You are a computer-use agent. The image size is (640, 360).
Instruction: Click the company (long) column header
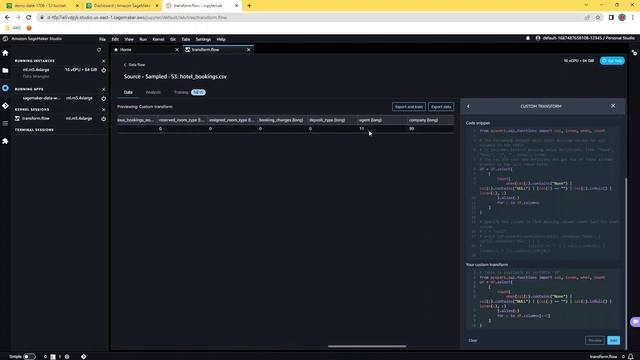point(430,120)
